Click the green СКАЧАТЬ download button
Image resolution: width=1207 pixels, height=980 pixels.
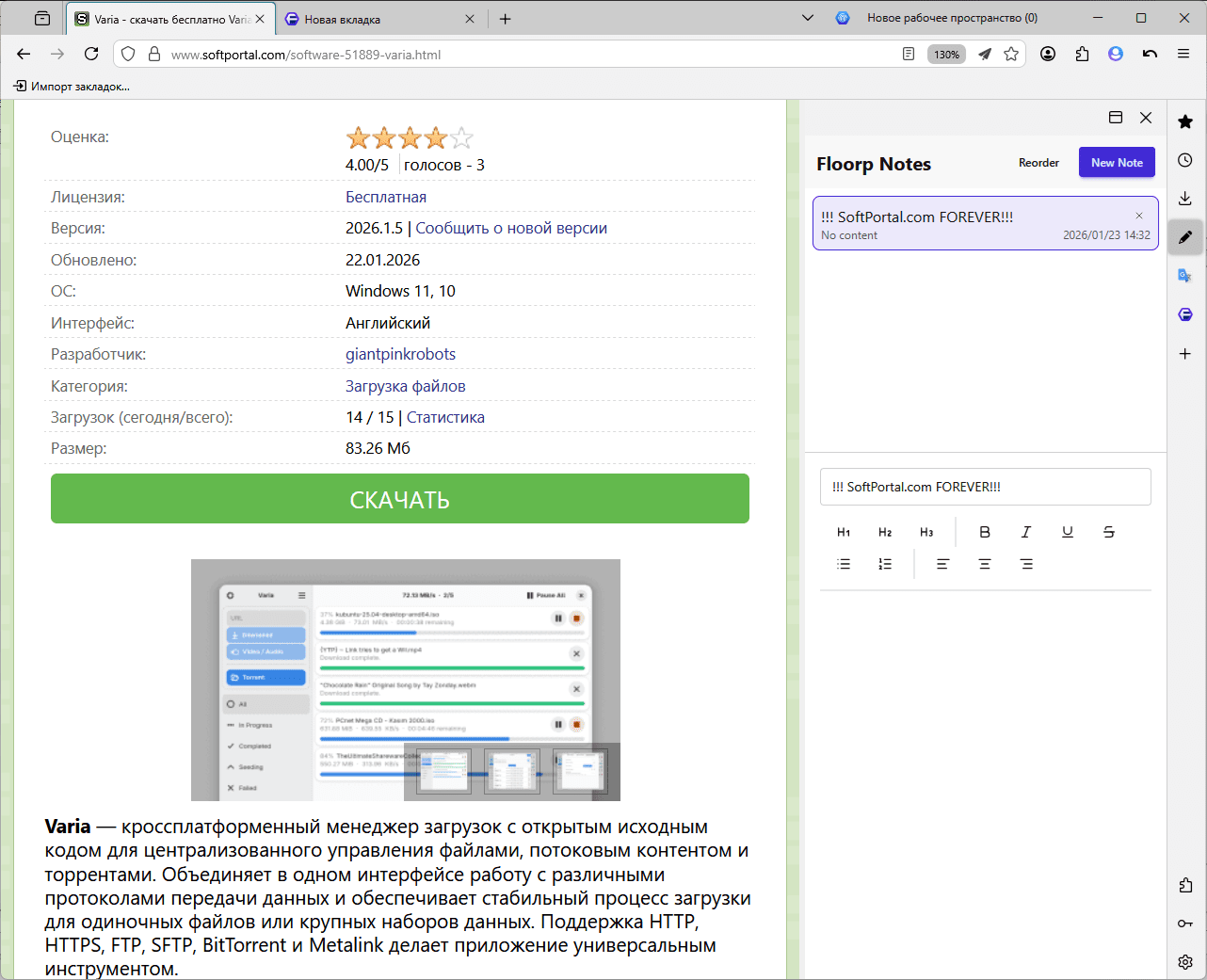pos(400,499)
